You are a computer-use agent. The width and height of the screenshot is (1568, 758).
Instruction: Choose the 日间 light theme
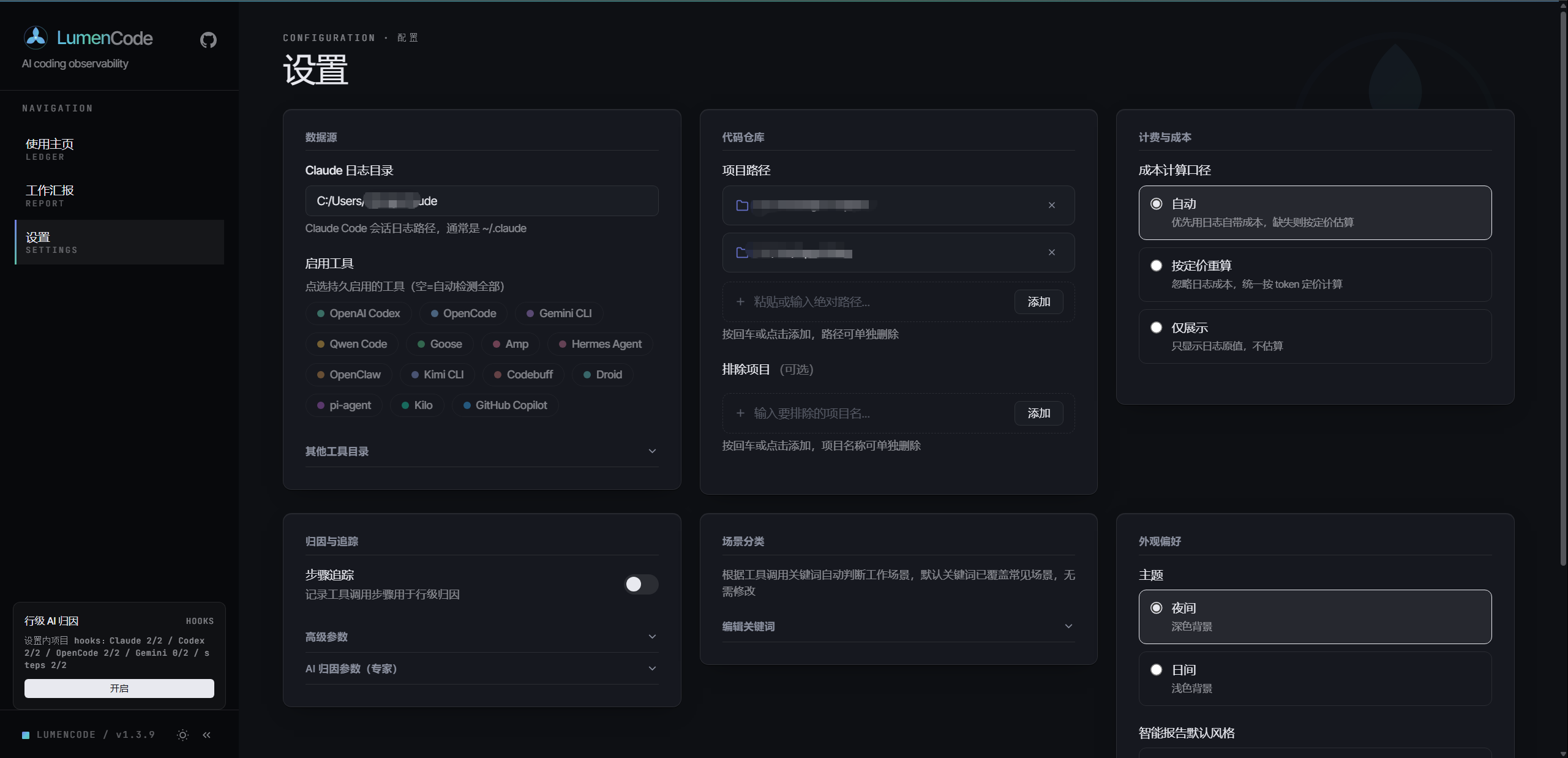[x=1315, y=678]
